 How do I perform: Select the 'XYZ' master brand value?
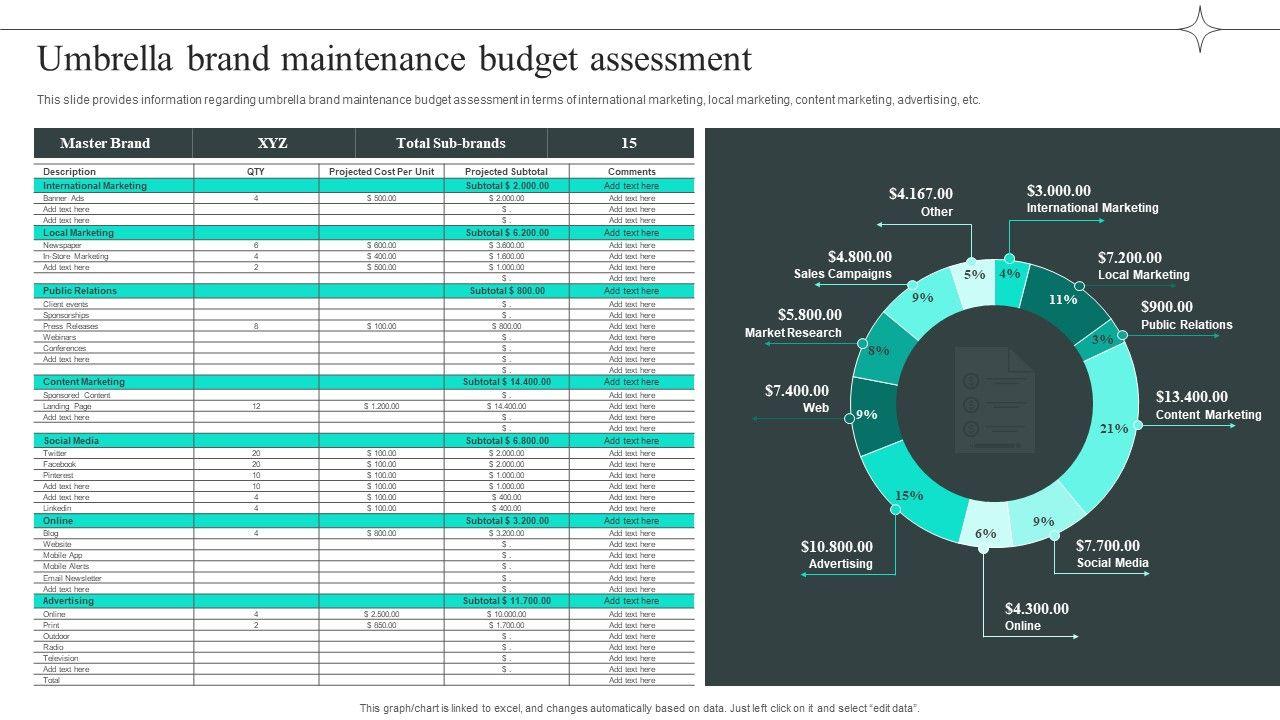coord(272,143)
